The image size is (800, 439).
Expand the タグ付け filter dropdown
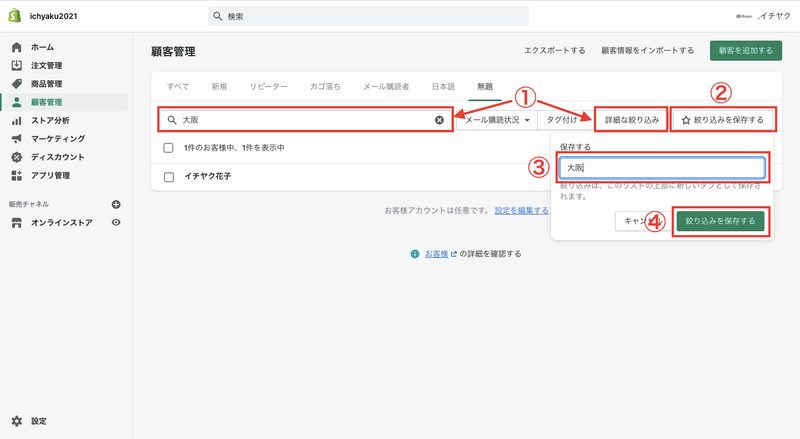tap(565, 120)
